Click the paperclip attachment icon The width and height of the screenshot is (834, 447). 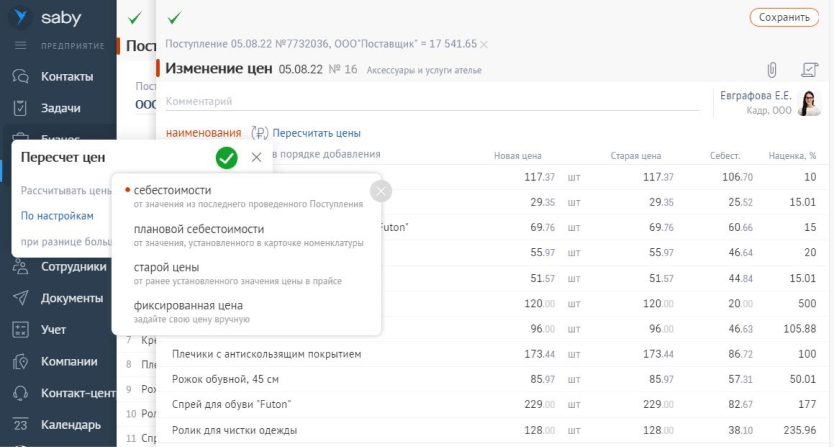coord(771,70)
